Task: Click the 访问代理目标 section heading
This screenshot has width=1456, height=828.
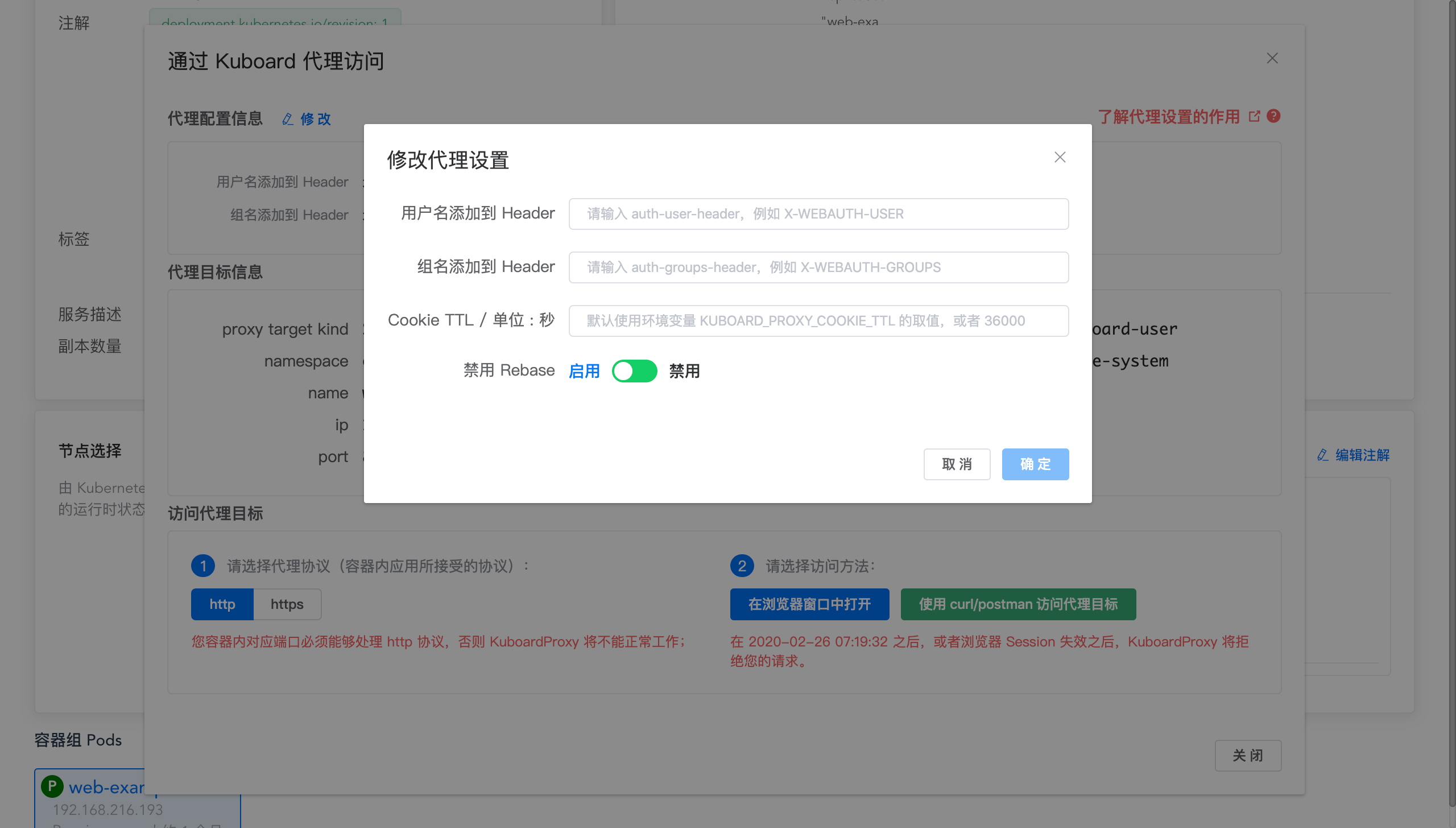Action: pyautogui.click(x=215, y=514)
